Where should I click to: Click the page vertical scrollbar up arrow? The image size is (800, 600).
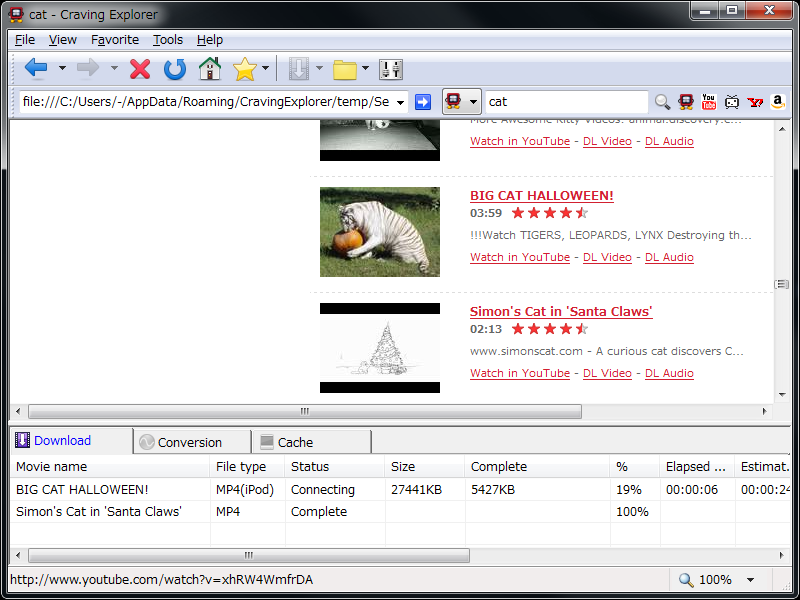tap(782, 129)
